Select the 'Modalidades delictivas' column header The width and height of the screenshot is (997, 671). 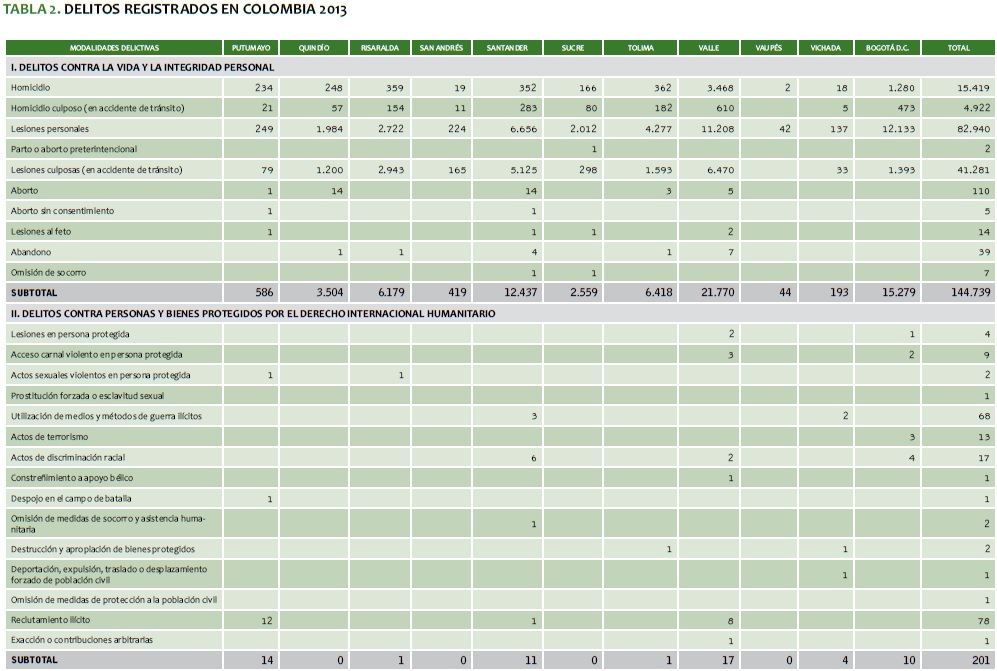114,48
